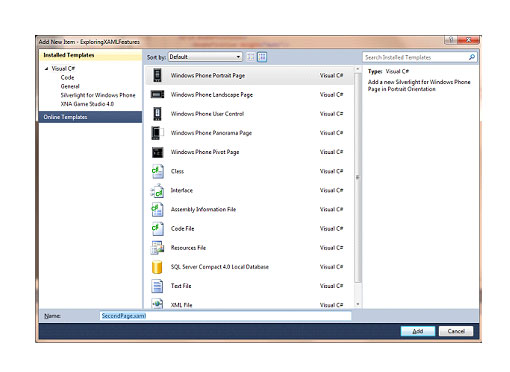The width and height of the screenshot is (510, 372).
Task: Switch to medium icons view
Action: coord(262,57)
